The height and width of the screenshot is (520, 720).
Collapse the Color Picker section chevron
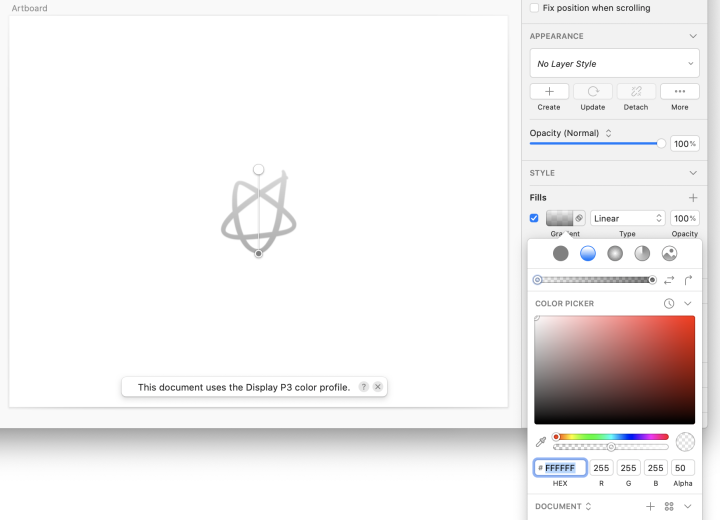[687, 303]
